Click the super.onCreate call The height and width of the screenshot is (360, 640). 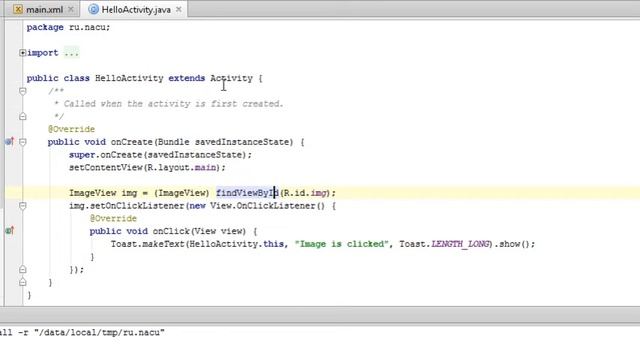[x=160, y=155]
